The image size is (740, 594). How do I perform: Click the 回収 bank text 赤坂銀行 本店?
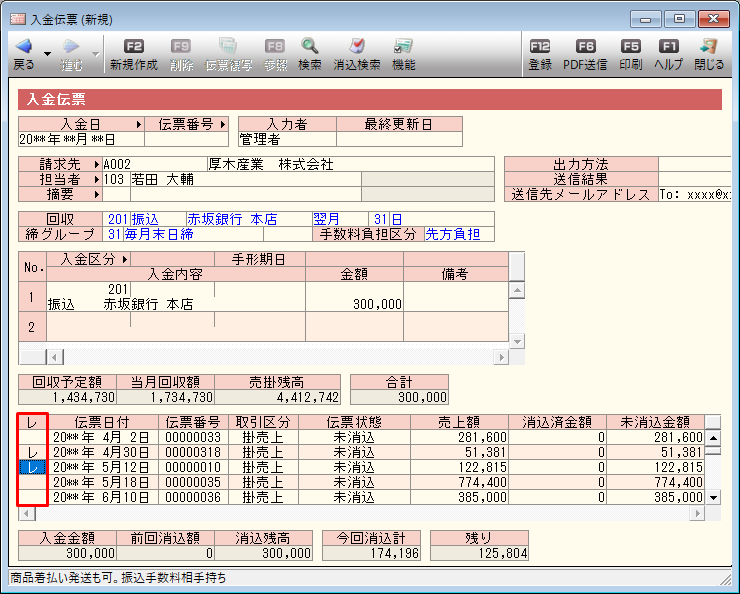(232, 219)
